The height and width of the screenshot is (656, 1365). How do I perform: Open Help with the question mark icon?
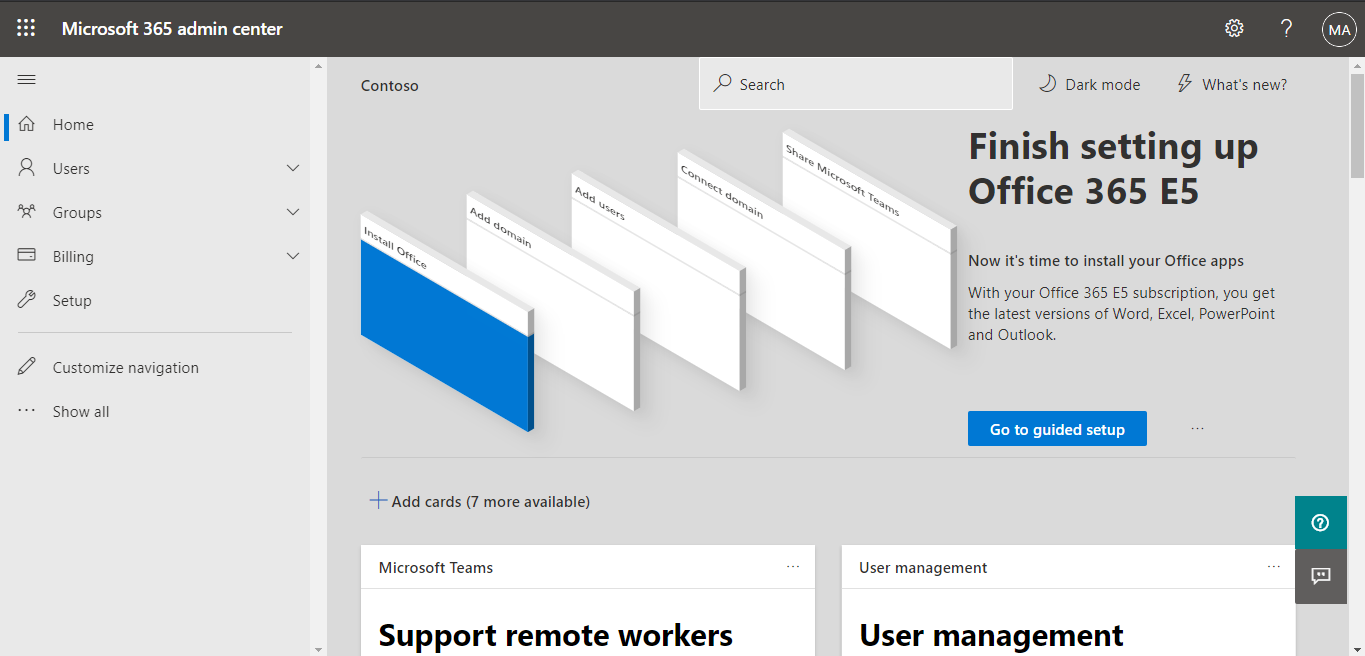(1286, 28)
